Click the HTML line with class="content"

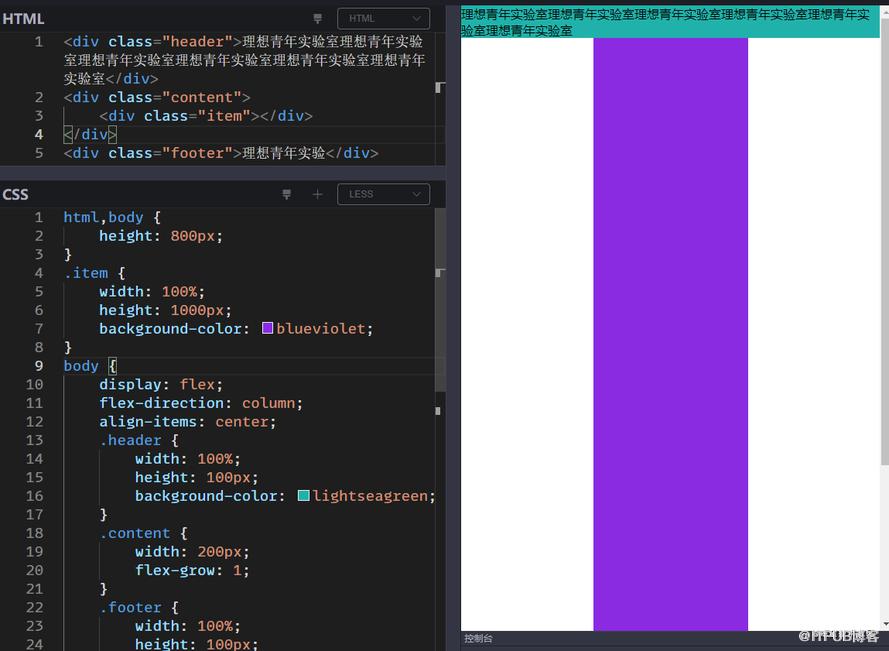click(x=157, y=98)
